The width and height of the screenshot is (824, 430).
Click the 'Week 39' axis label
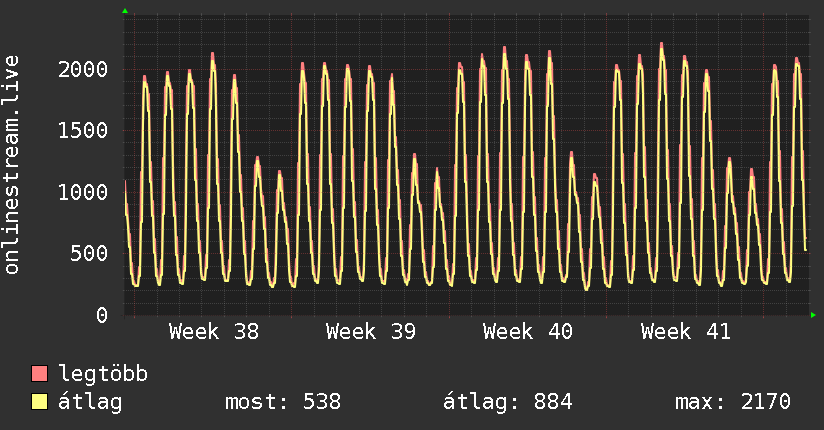pyautogui.click(x=370, y=332)
